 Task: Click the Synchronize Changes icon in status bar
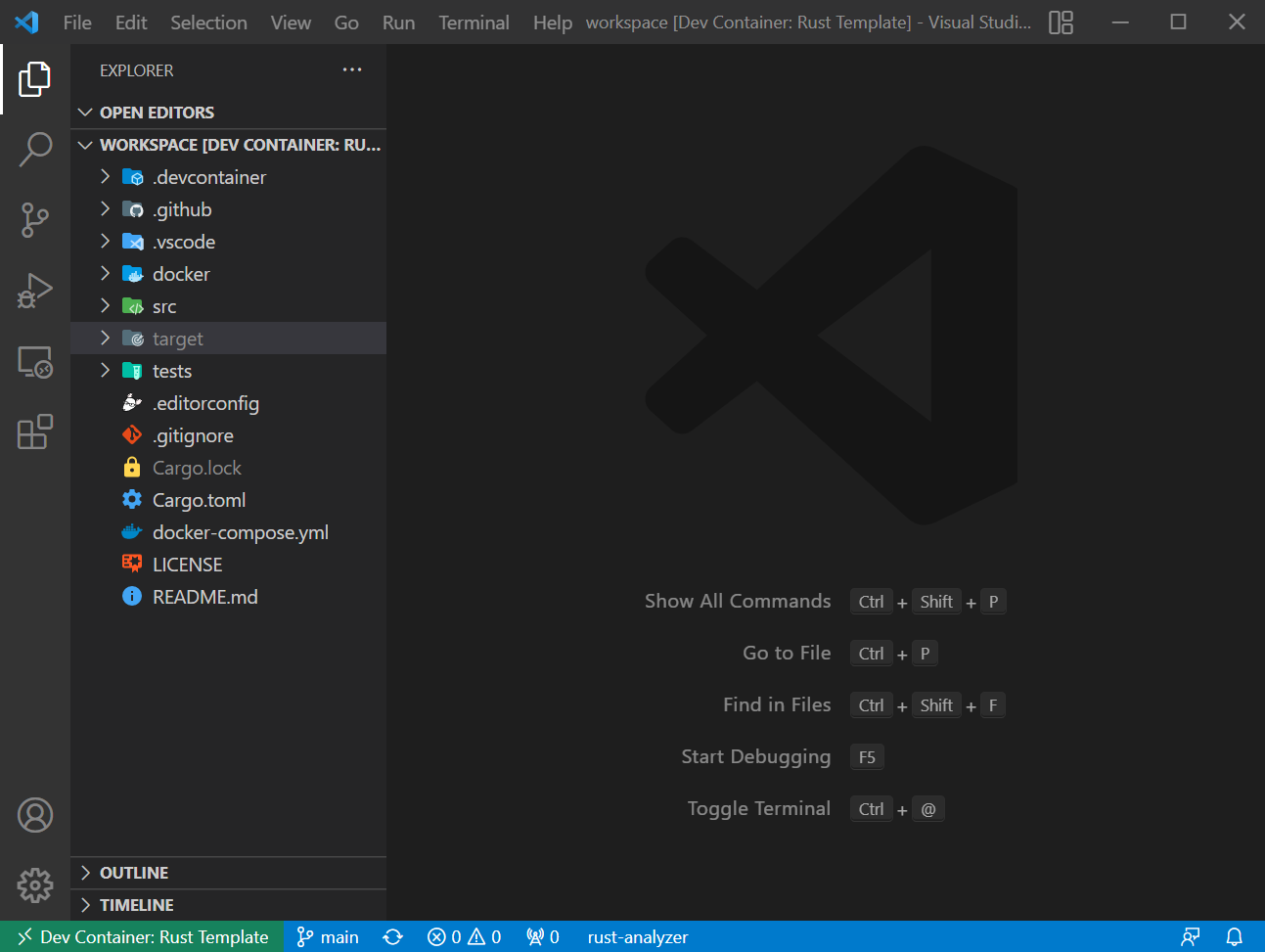[x=393, y=937]
